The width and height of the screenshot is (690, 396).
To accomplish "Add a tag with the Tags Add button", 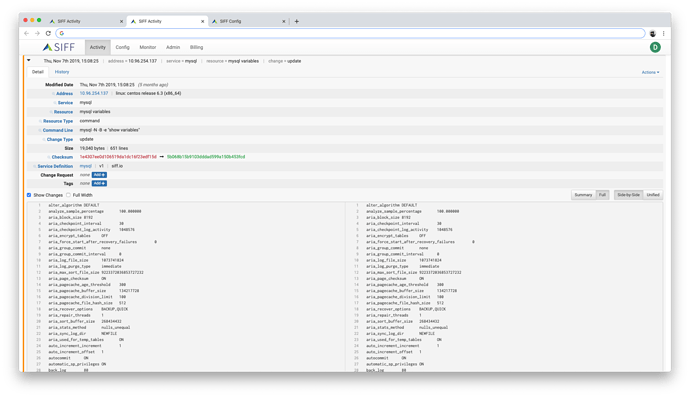I will tap(99, 183).
